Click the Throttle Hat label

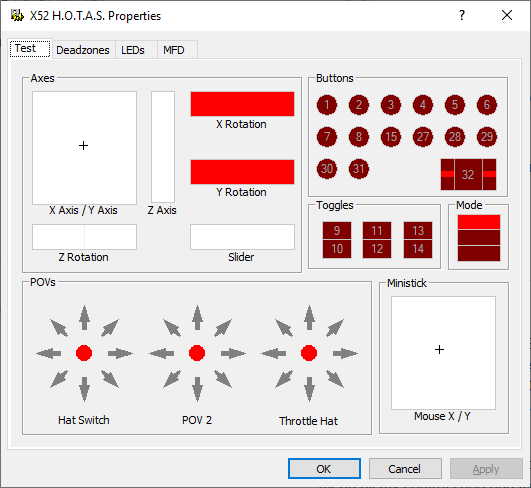click(x=309, y=421)
